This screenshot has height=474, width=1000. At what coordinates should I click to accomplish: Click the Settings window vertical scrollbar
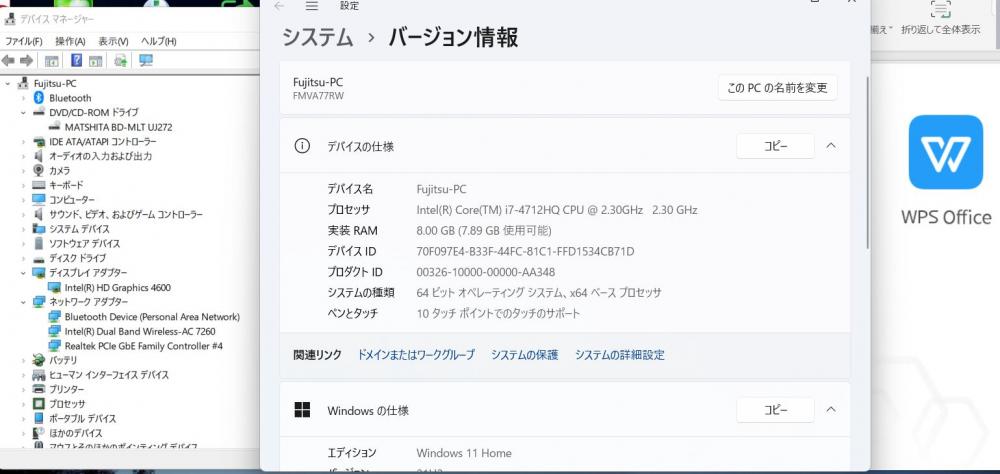click(x=867, y=163)
